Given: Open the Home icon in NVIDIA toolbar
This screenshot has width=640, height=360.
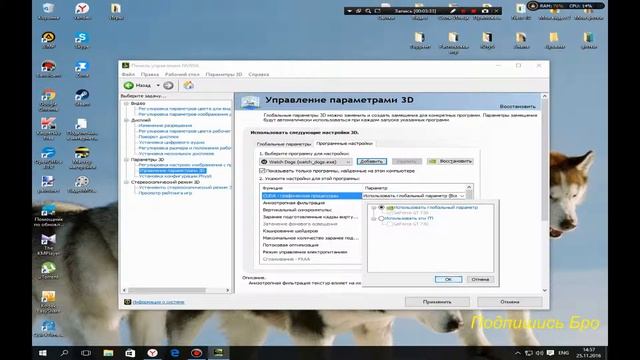Looking at the screenshot, I should [188, 85].
